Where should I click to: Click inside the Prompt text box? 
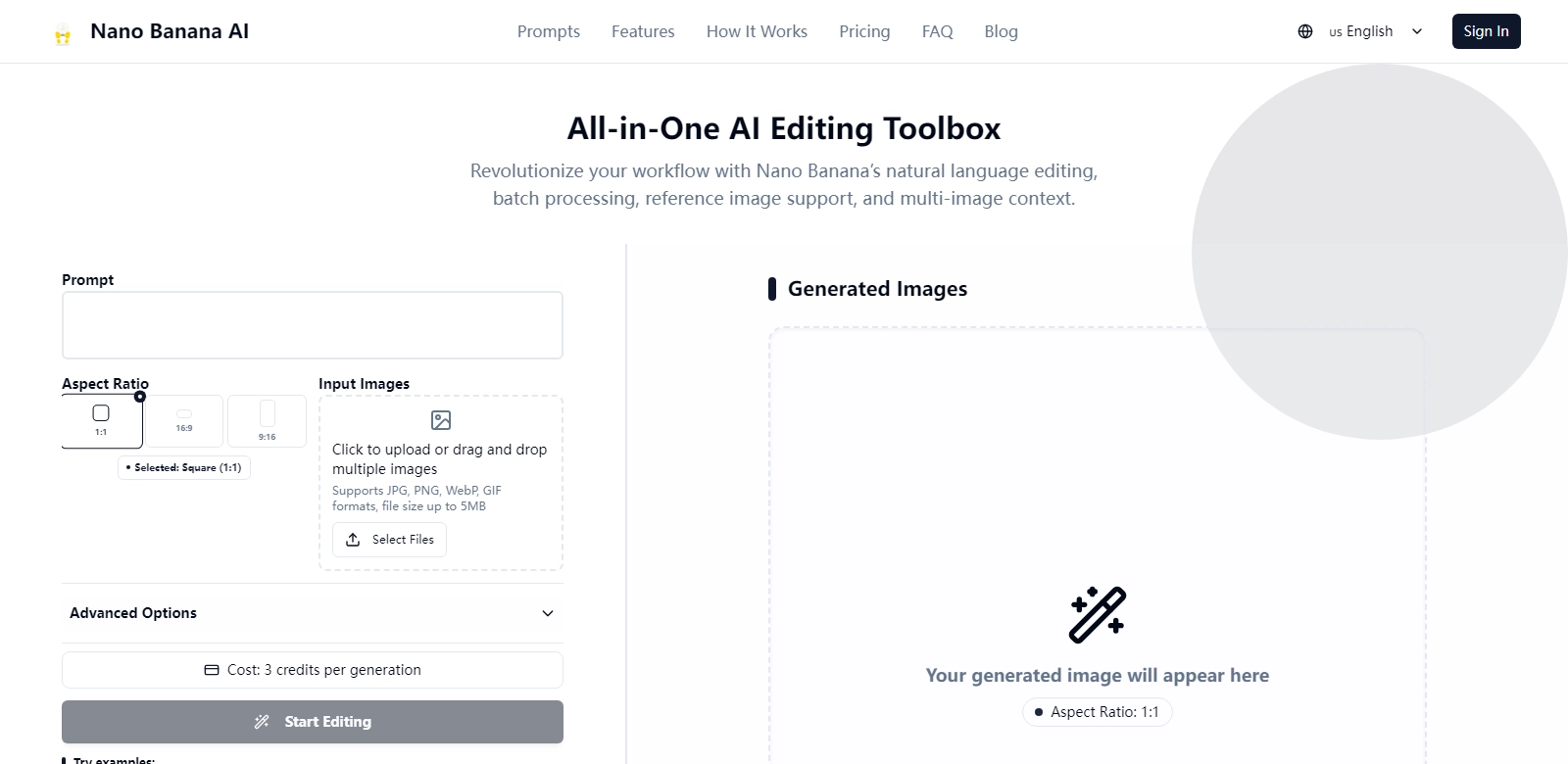(312, 325)
